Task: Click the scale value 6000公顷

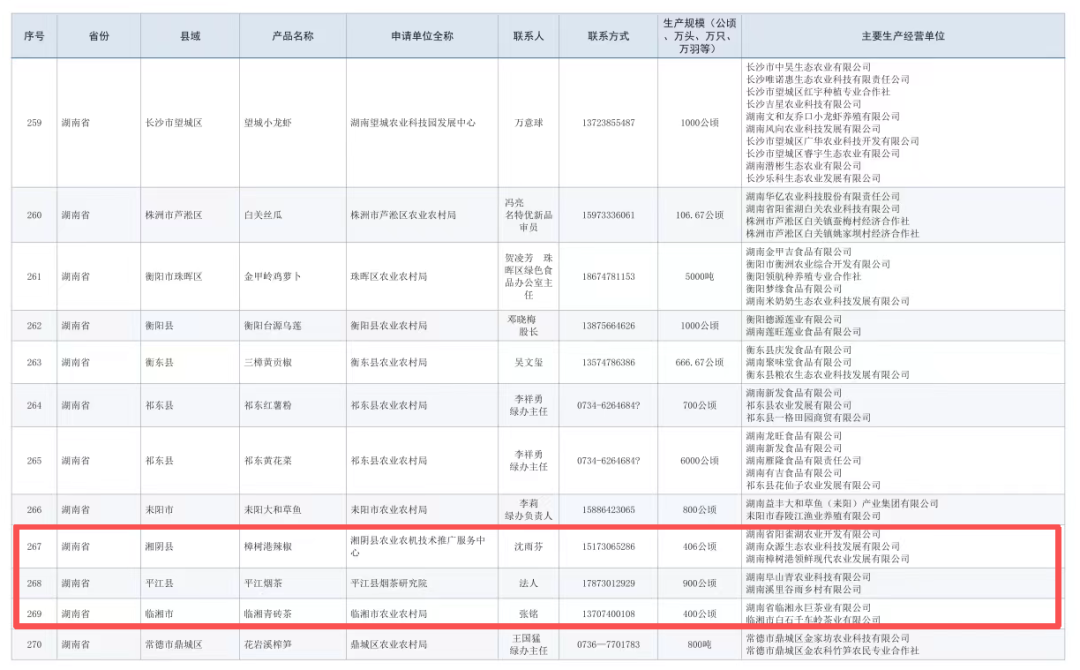Action: click(x=699, y=460)
